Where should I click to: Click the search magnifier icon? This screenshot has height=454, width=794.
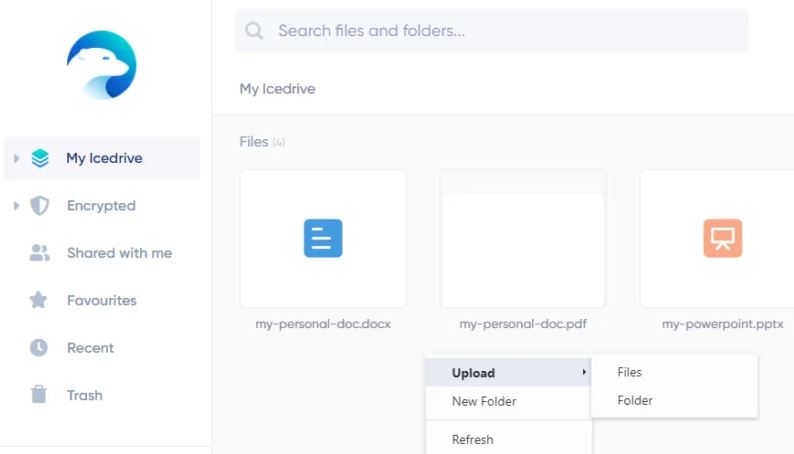point(254,31)
